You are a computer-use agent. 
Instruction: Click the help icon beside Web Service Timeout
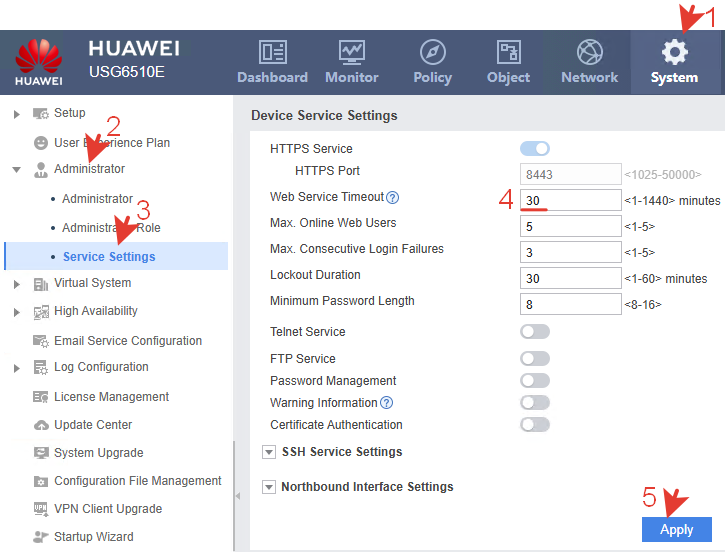point(393,198)
